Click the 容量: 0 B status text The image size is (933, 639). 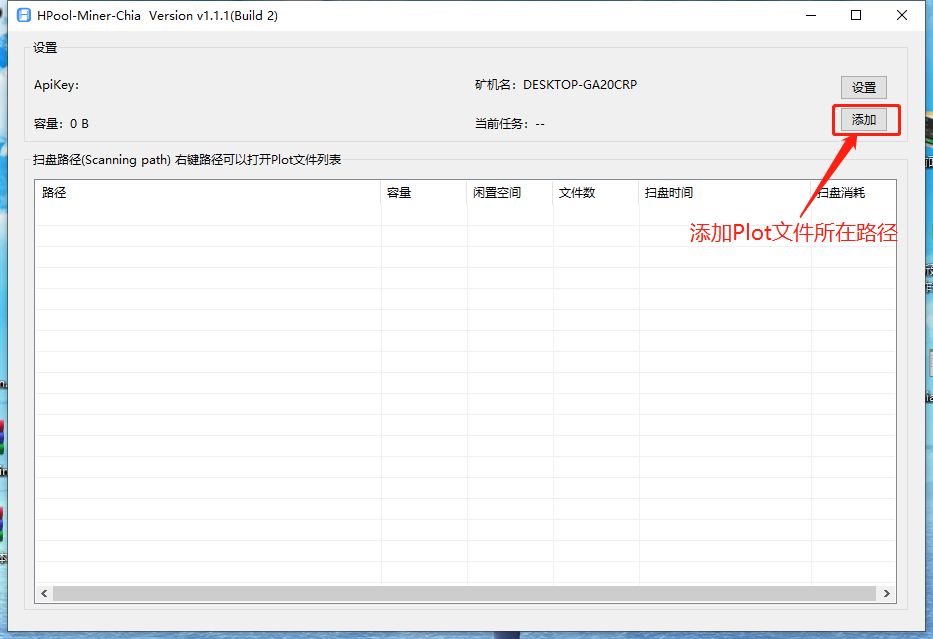tap(61, 124)
